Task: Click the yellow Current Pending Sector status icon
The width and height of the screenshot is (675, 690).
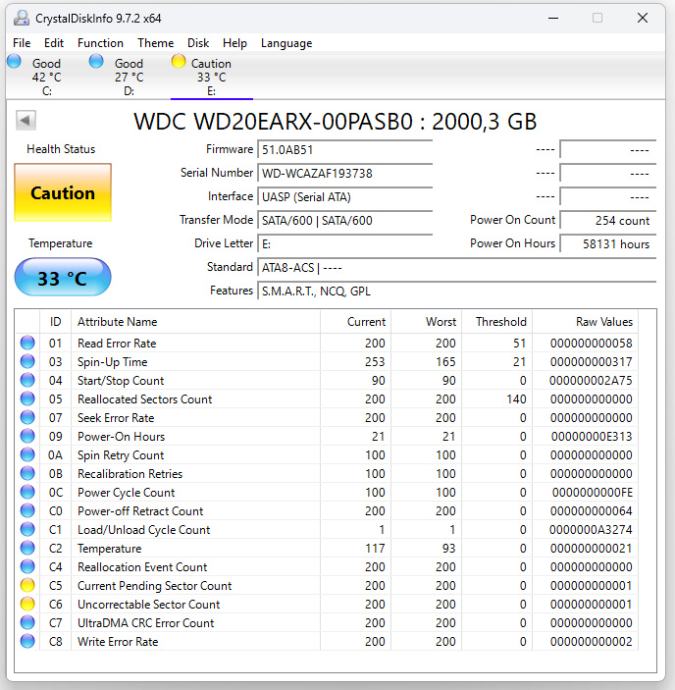Action: (x=26, y=586)
